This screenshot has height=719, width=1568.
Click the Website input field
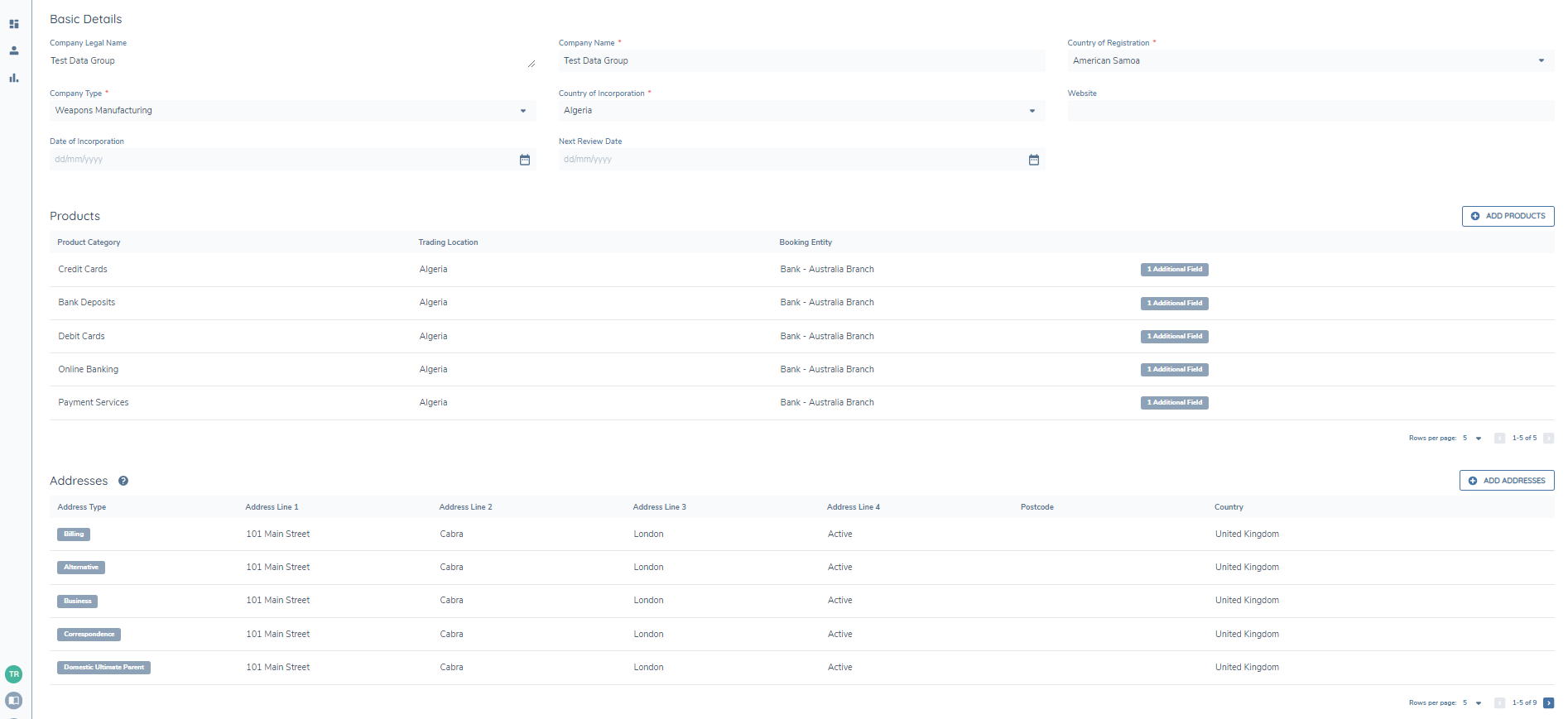click(x=1310, y=111)
